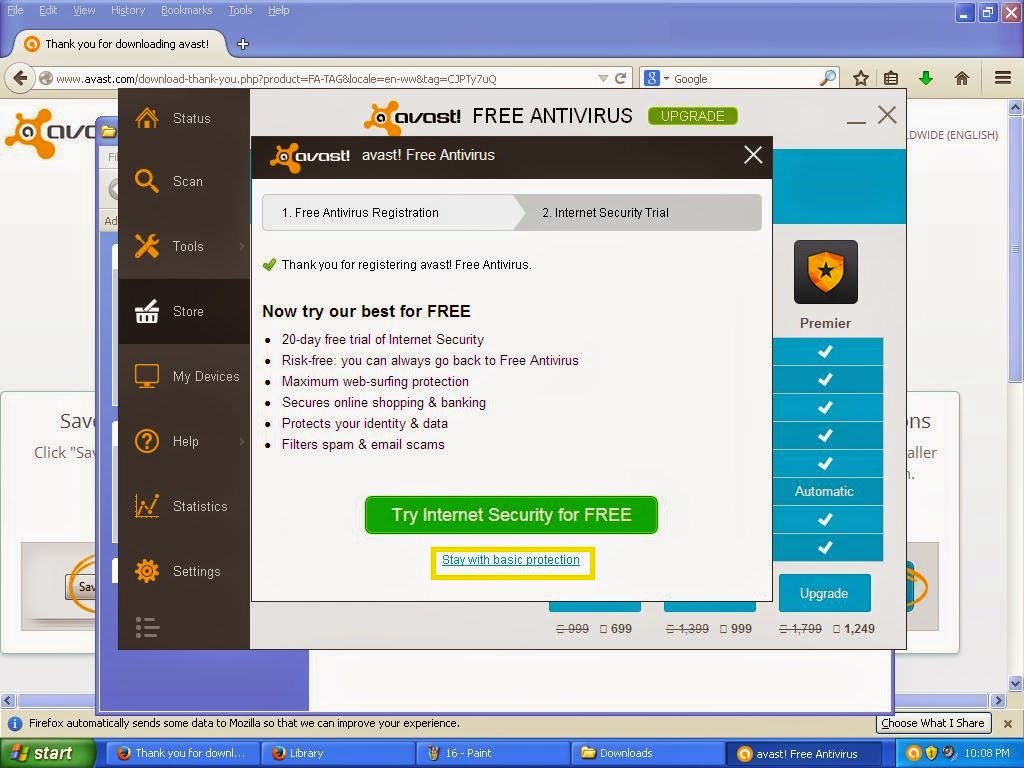Image resolution: width=1024 pixels, height=768 pixels.
Task: Reload the page with the refresh icon
Action: 620,78
